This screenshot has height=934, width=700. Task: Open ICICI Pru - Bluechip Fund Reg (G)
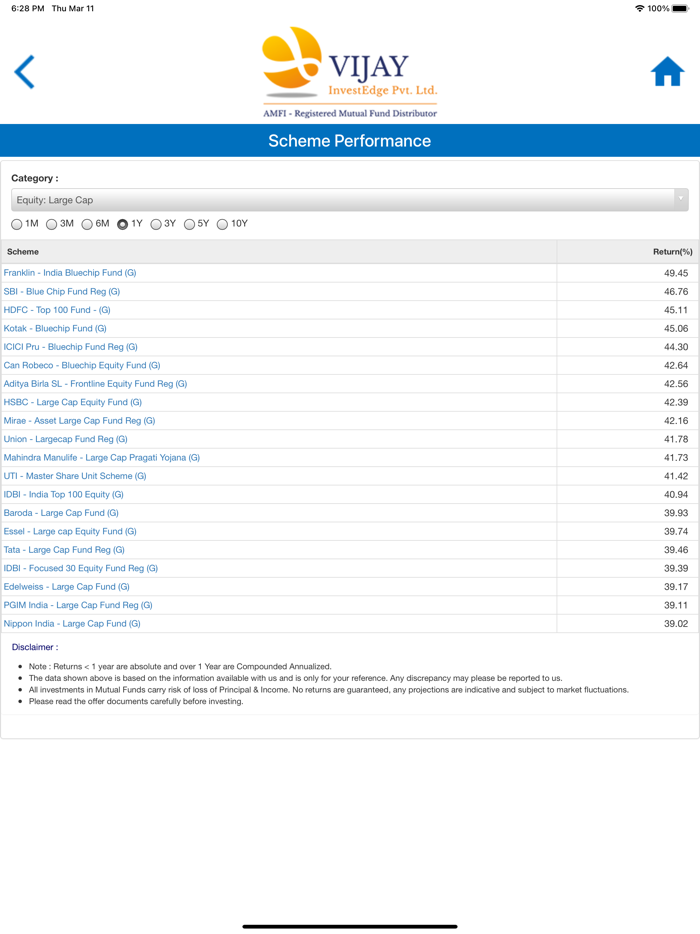[x=70, y=347]
